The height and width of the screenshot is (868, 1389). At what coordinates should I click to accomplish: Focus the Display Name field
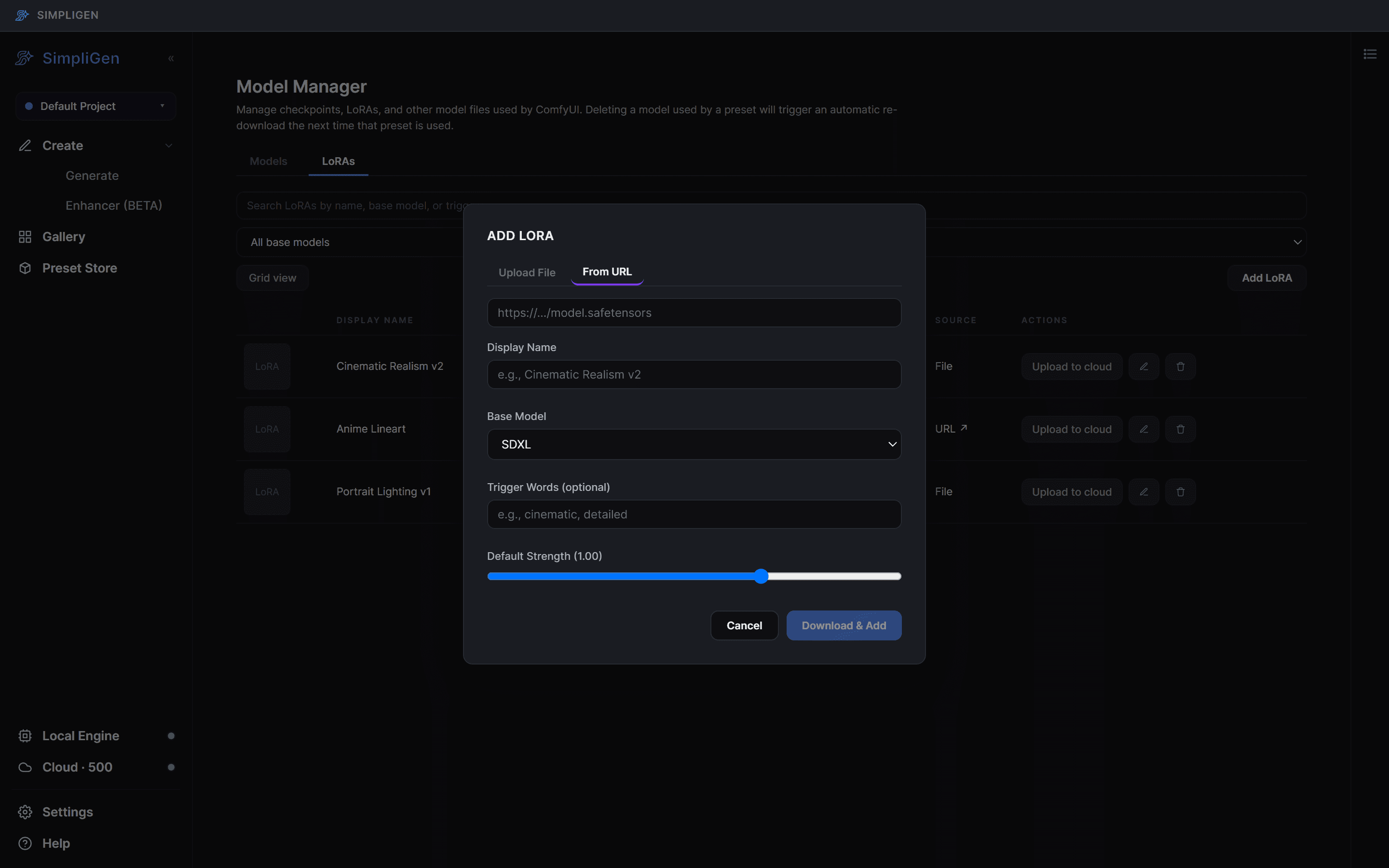pyautogui.click(x=694, y=374)
